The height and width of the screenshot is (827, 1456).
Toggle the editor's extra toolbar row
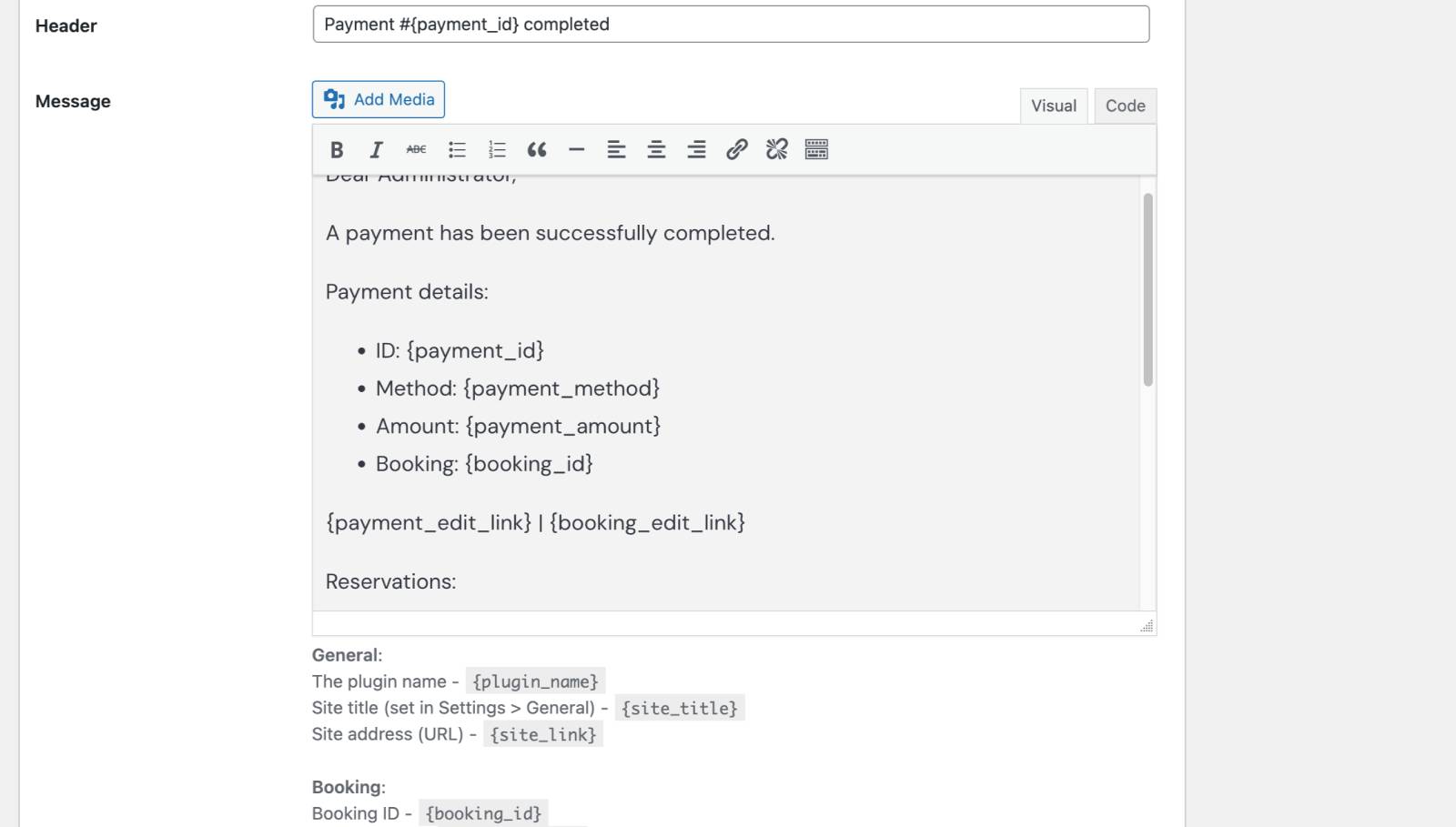(x=816, y=150)
